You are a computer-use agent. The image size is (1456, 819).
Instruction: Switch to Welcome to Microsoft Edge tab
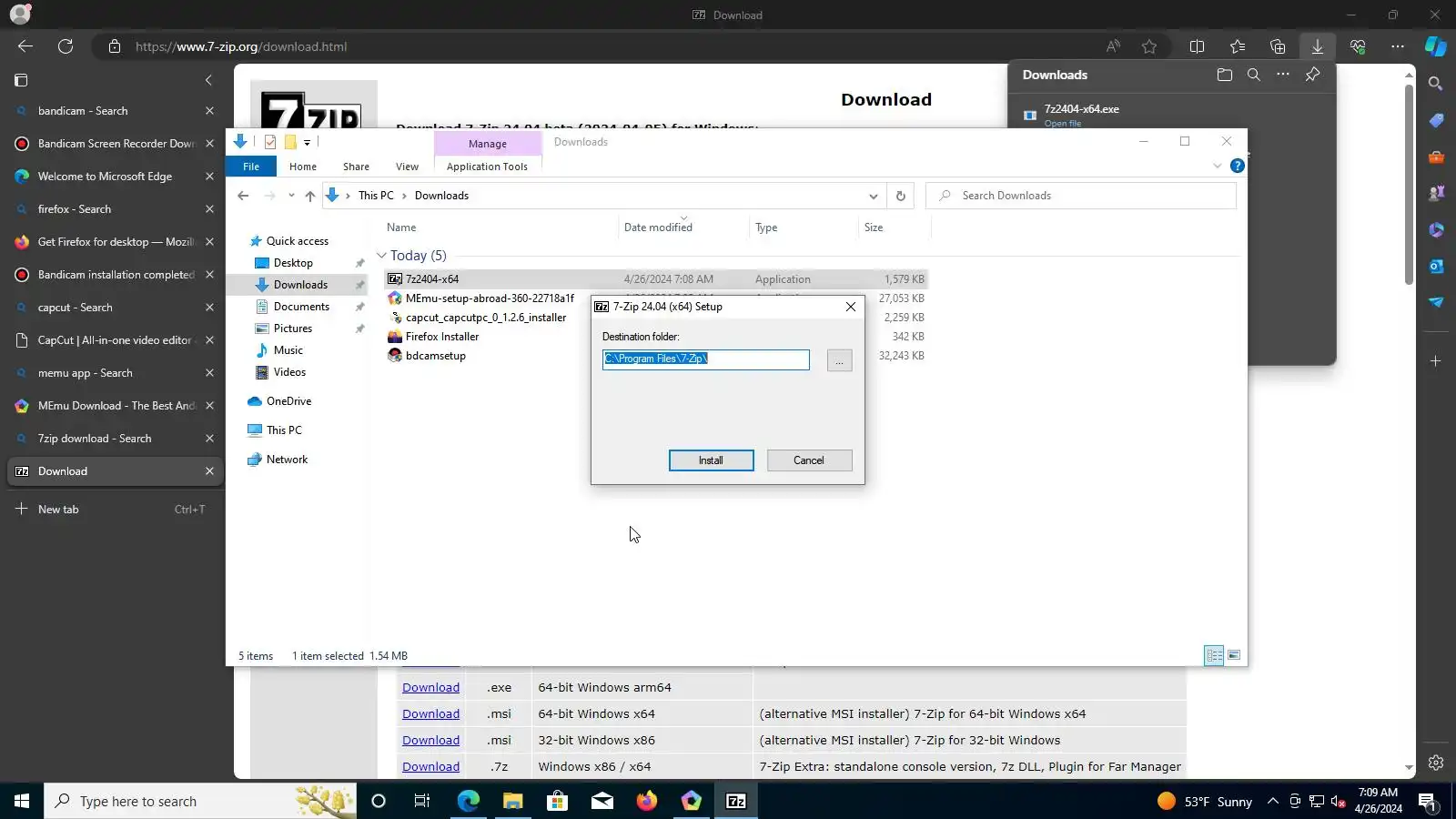click(114, 177)
